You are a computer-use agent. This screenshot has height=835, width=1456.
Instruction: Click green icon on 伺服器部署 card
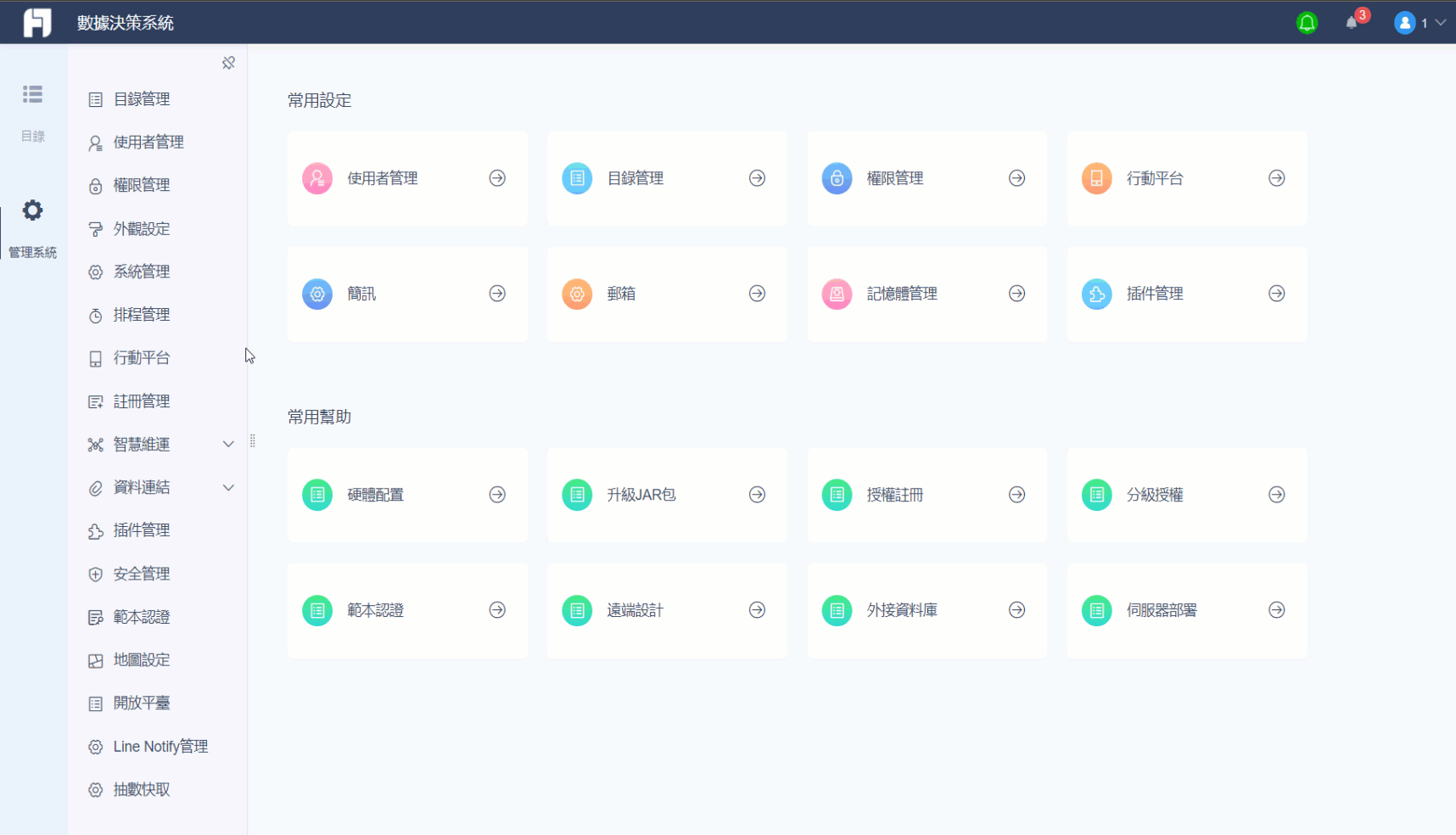tap(1096, 610)
